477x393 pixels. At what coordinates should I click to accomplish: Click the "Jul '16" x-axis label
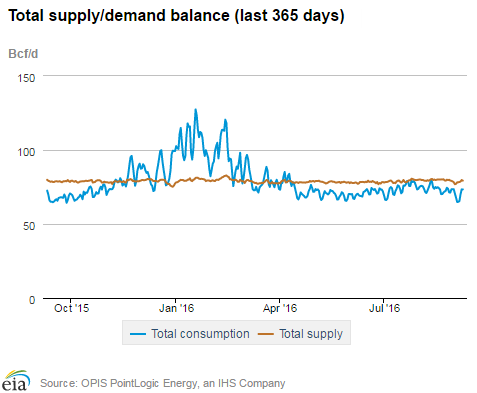pos(384,308)
